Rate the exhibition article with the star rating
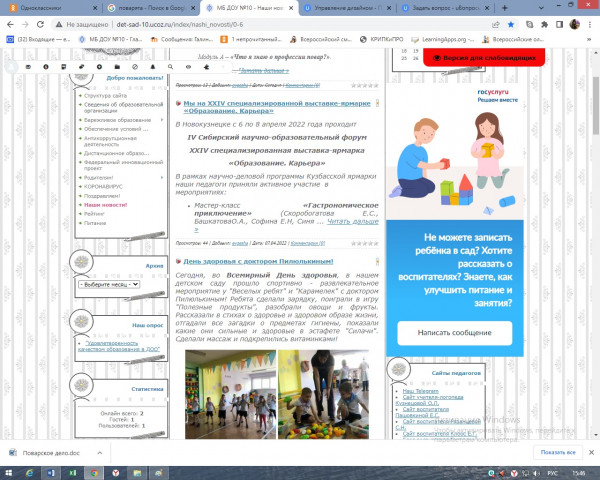This screenshot has width=600, height=480. pos(365,243)
